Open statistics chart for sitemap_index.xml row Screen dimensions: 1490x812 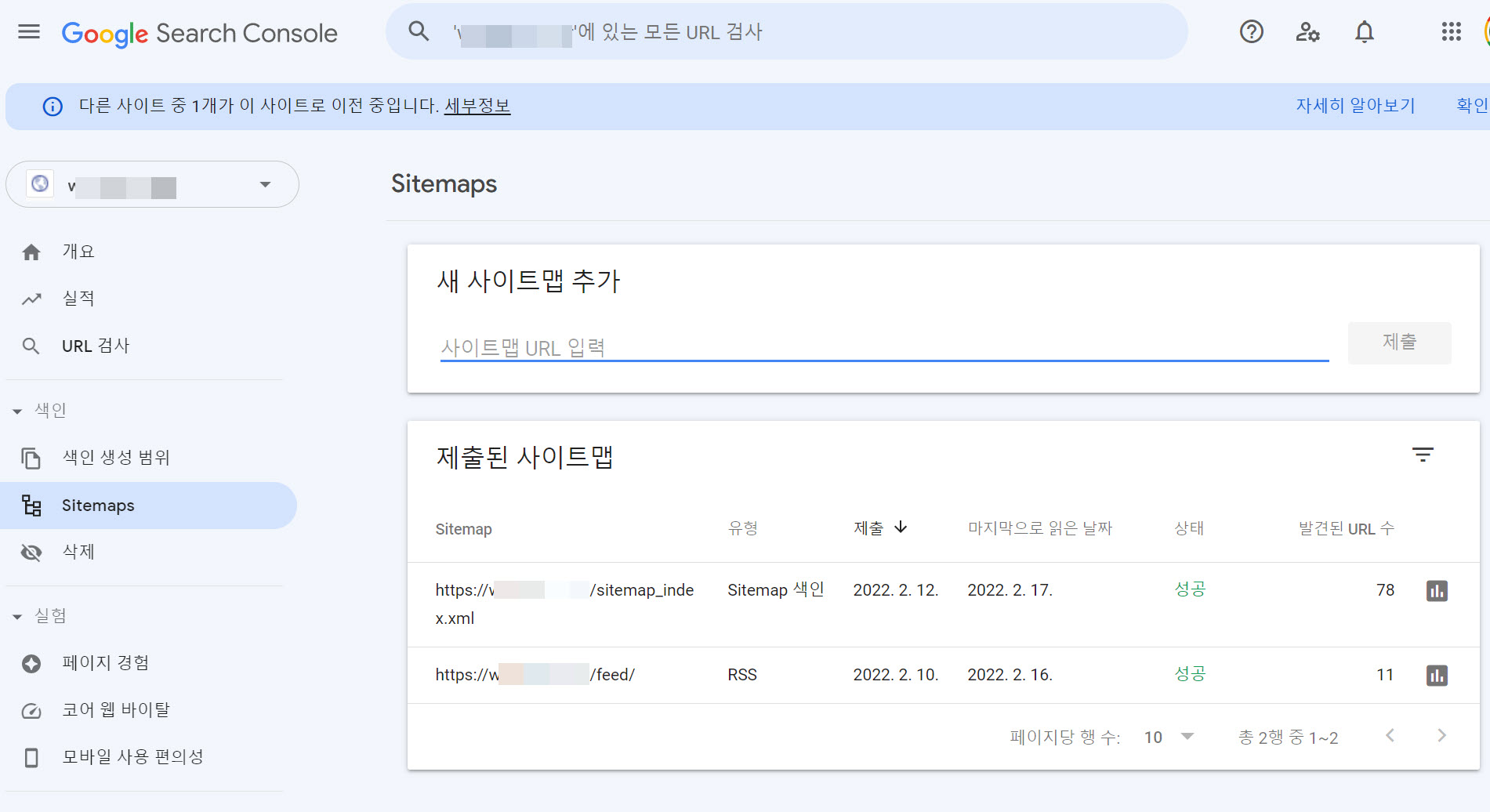[1437, 591]
